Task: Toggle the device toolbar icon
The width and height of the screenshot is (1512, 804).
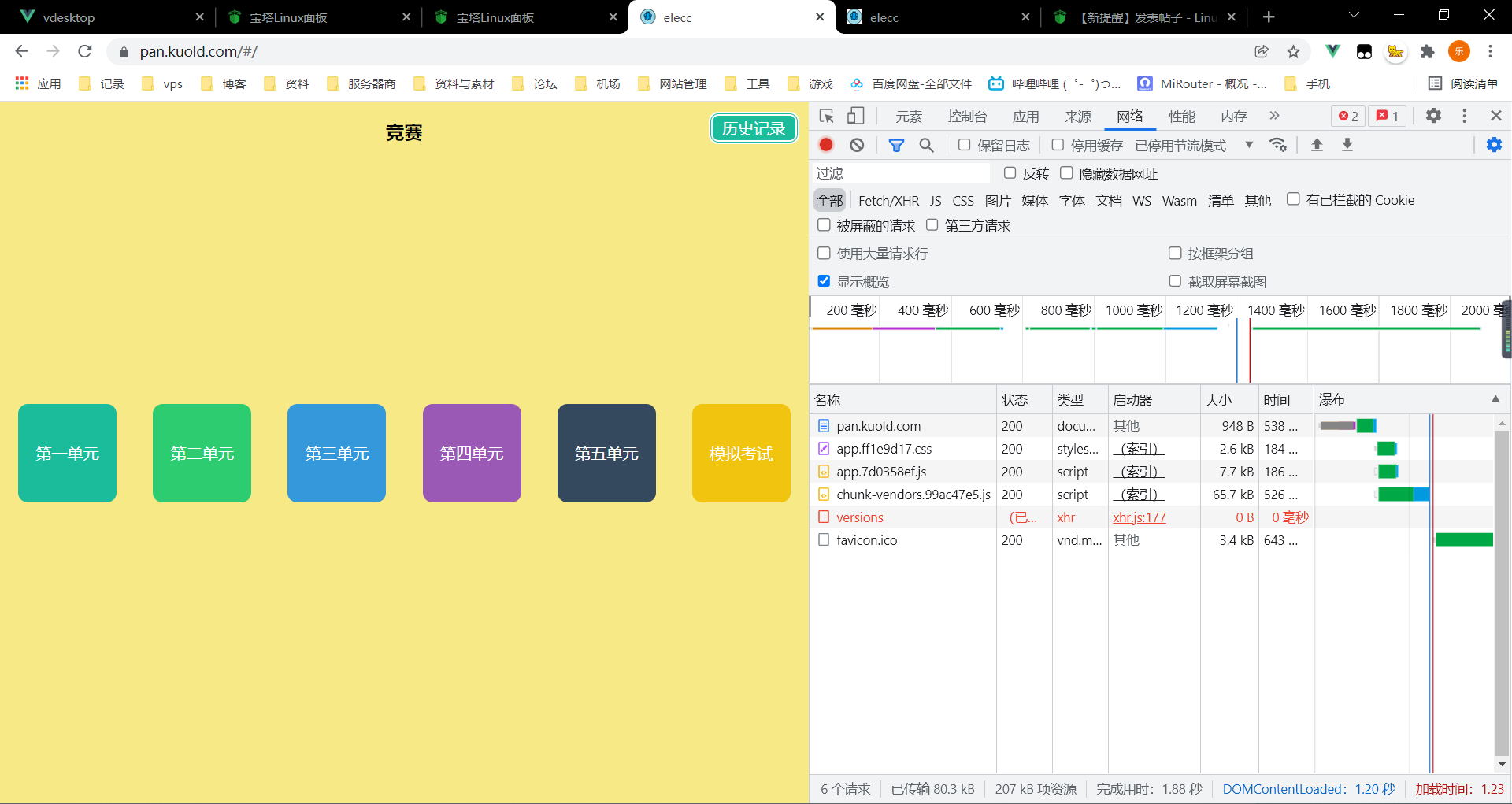Action: tap(855, 117)
